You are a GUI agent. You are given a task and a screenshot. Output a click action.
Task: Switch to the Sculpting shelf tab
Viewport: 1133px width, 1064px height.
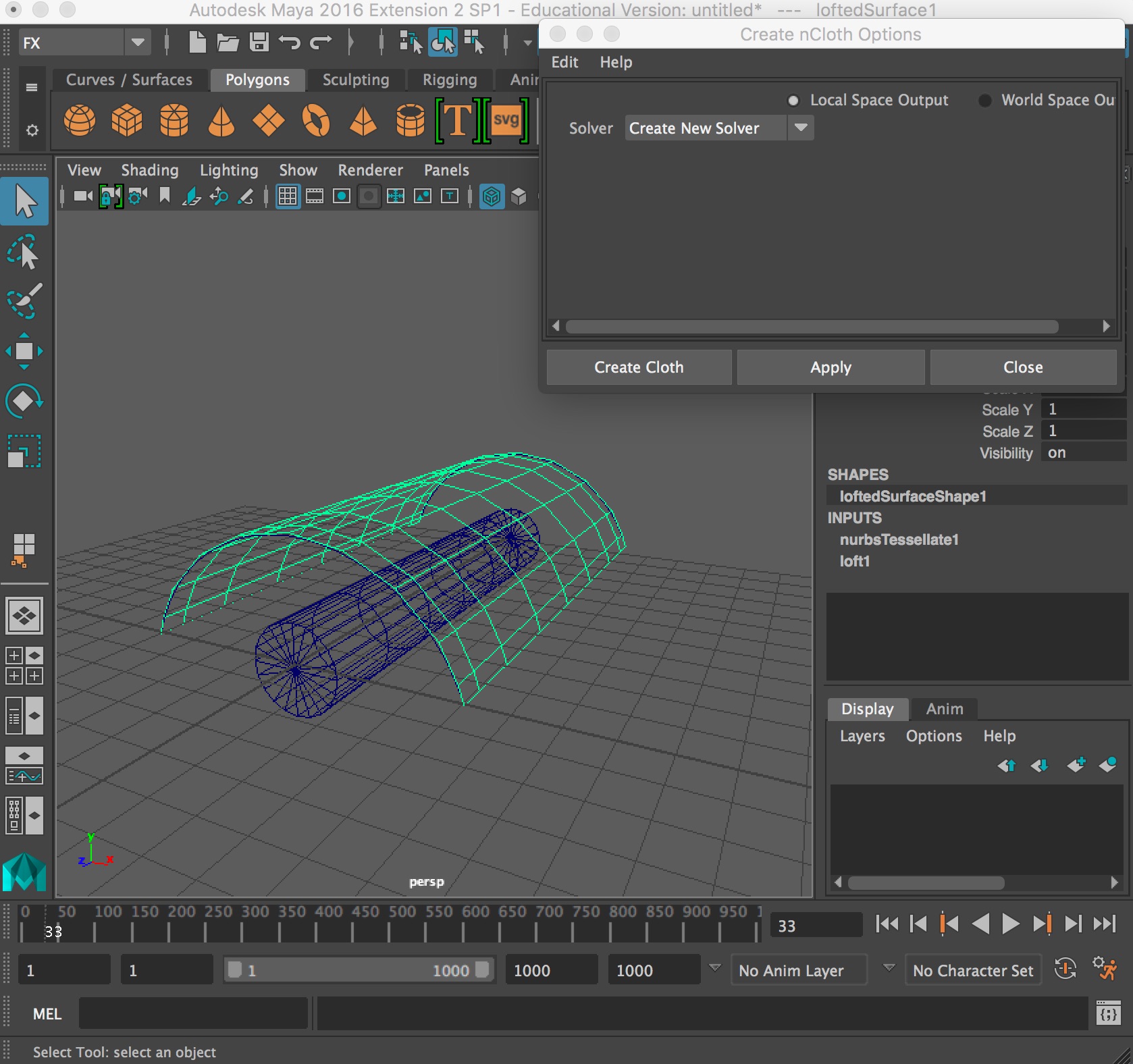point(356,80)
